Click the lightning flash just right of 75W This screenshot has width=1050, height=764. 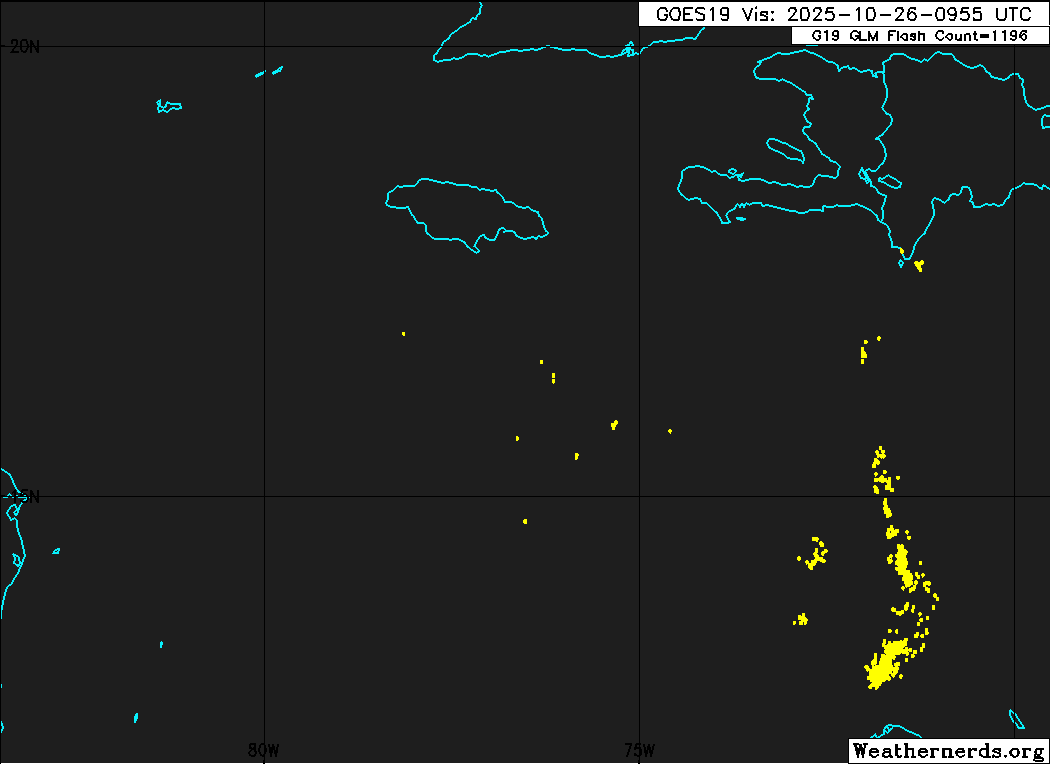669,431
